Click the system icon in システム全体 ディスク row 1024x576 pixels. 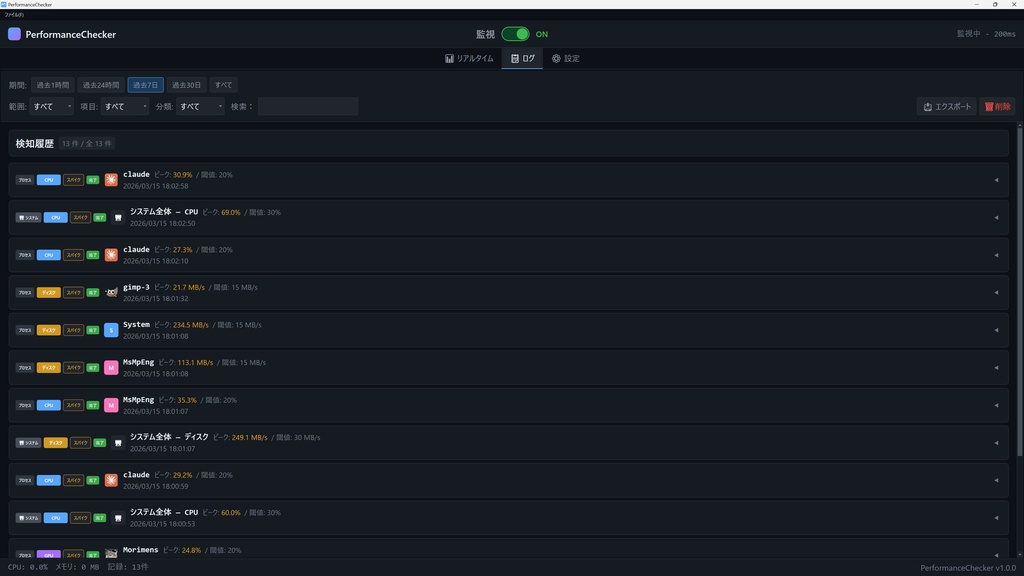pyautogui.click(x=118, y=443)
